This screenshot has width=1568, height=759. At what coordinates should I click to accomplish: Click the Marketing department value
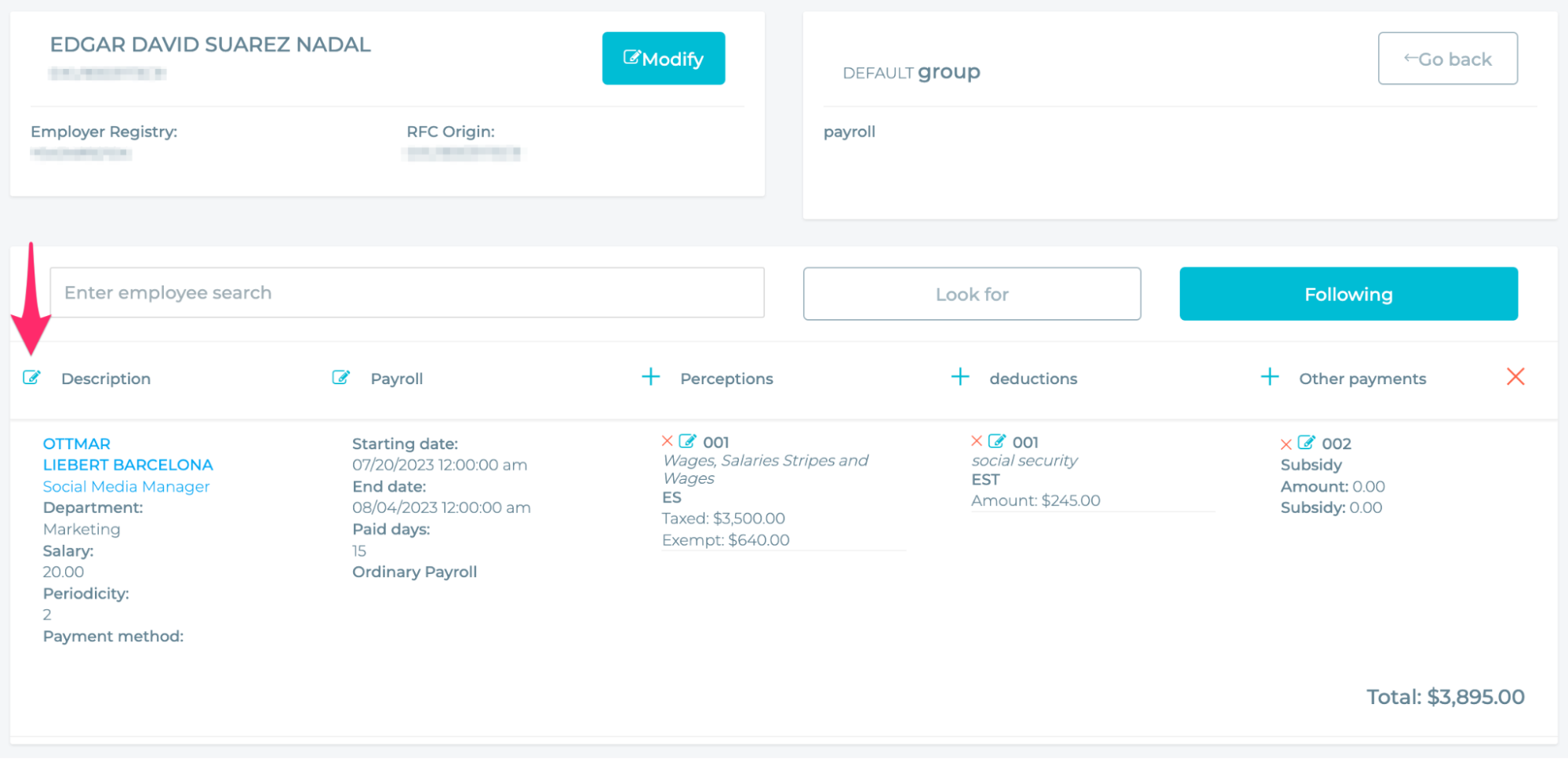(82, 530)
